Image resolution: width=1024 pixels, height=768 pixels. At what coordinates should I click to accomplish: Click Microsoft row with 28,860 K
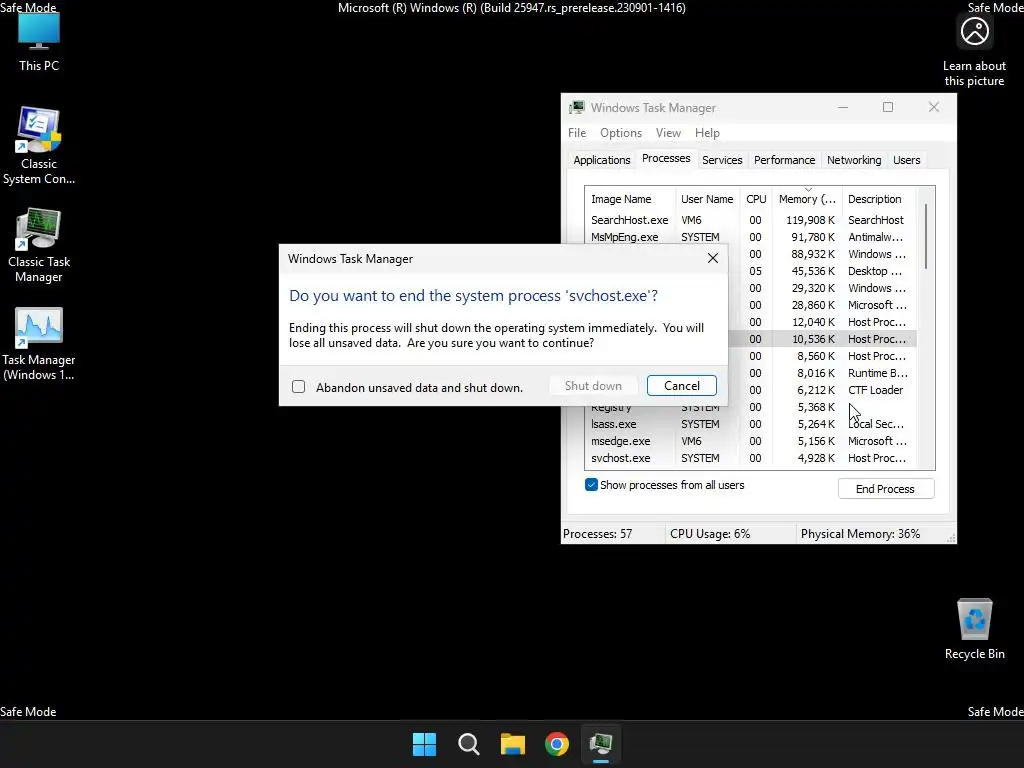pos(823,305)
